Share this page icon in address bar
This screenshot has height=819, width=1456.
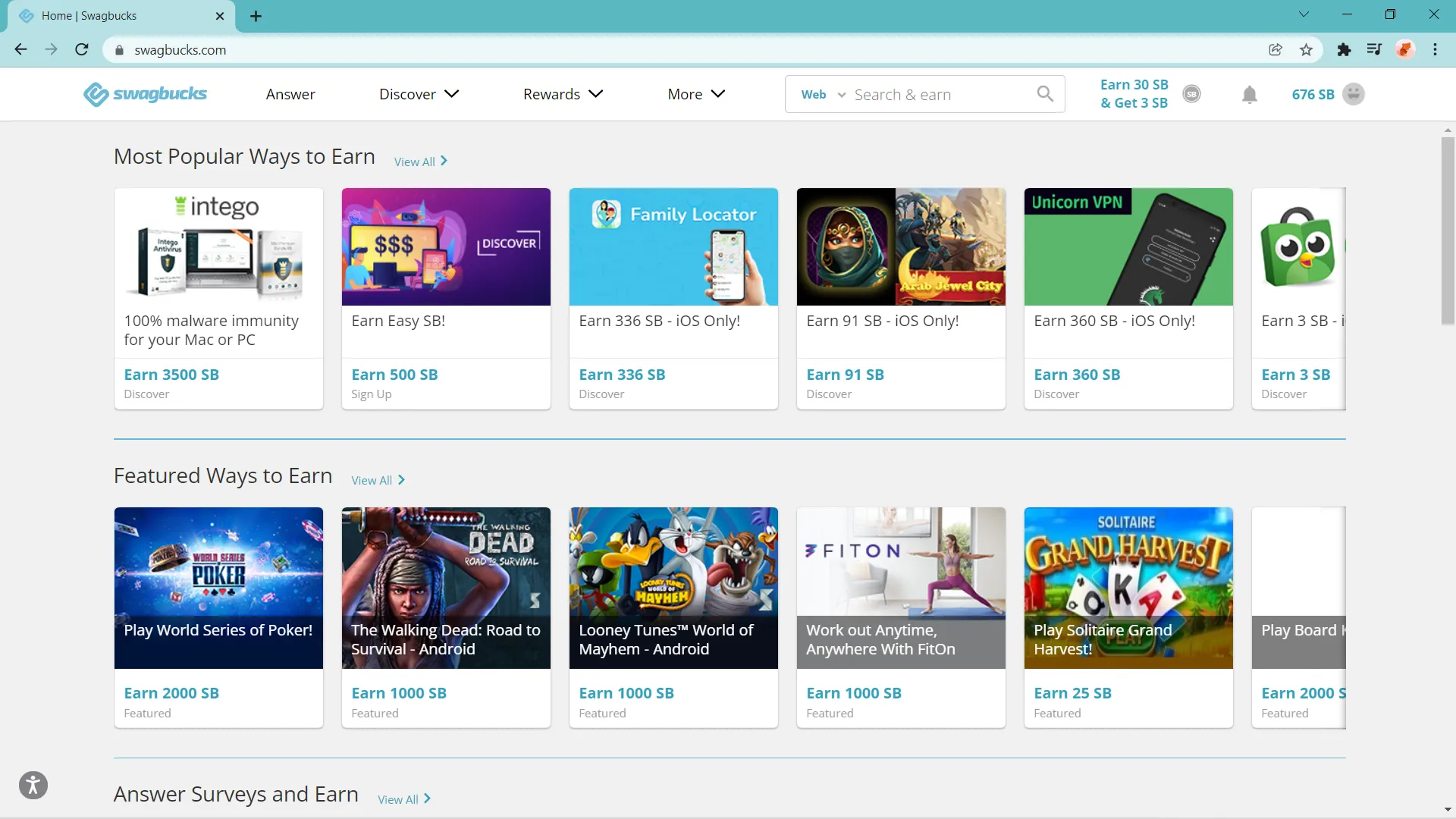point(1276,50)
